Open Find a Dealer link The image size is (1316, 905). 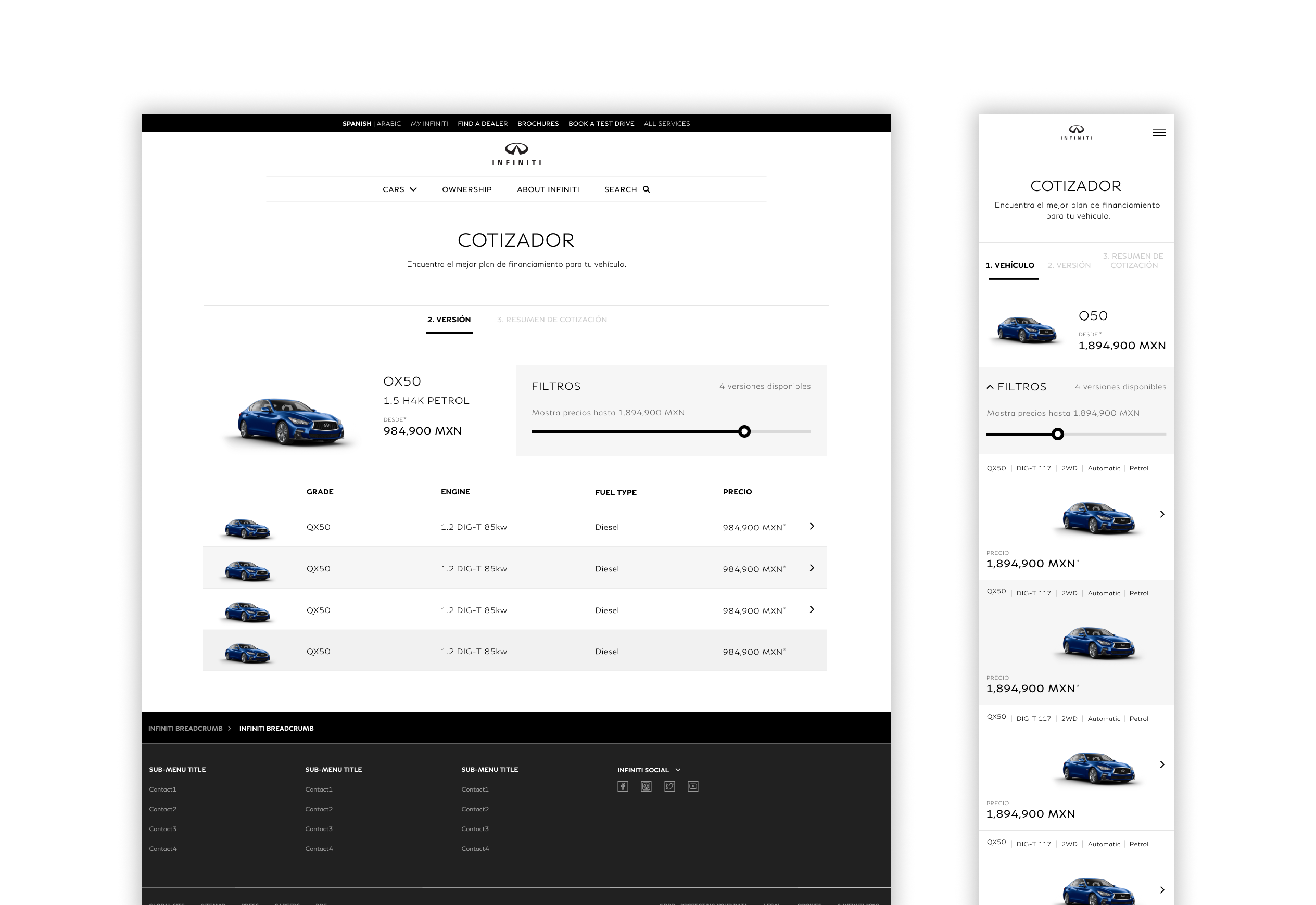tap(482, 124)
